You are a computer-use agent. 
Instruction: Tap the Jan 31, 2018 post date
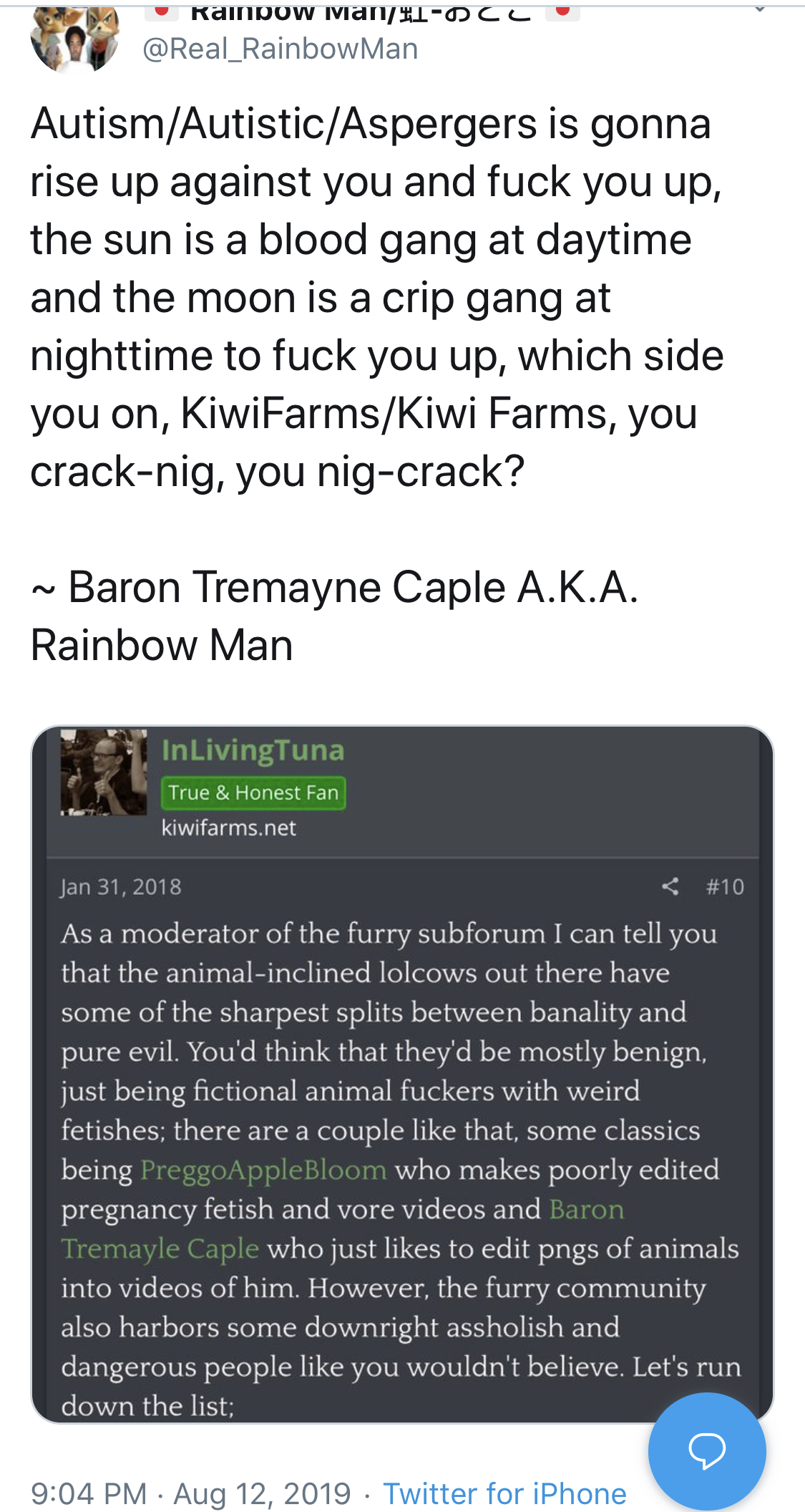coord(121,887)
